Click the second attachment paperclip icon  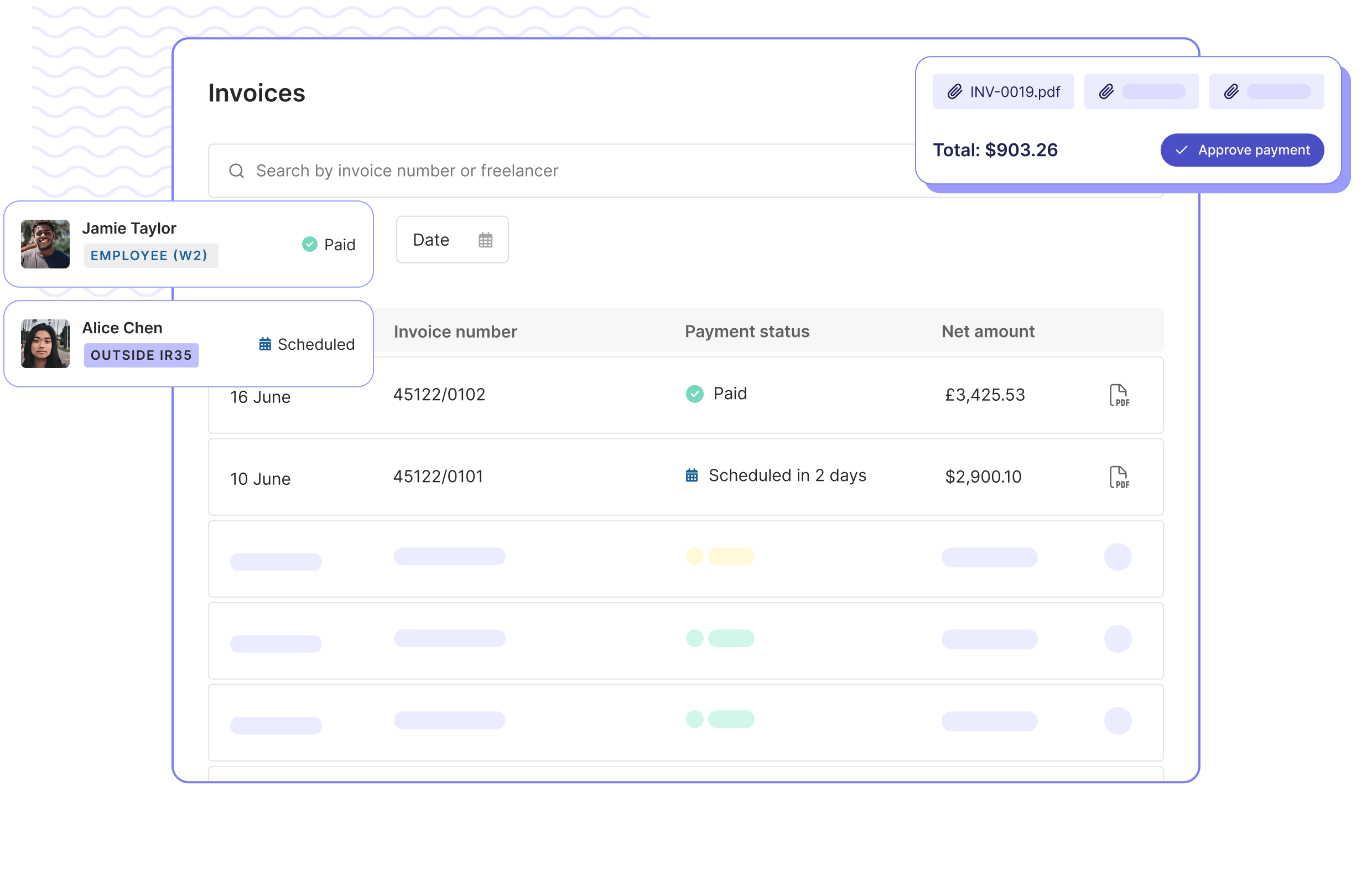click(1106, 92)
